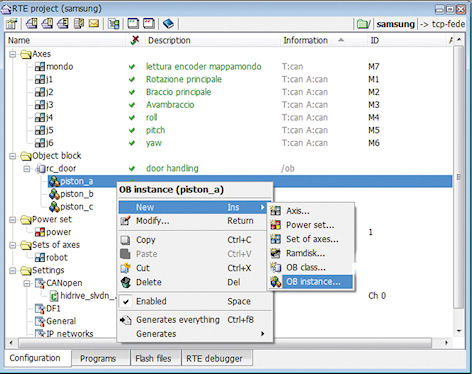The height and width of the screenshot is (374, 472).
Task: Open the Generates submenu entry
Action: click(x=195, y=334)
